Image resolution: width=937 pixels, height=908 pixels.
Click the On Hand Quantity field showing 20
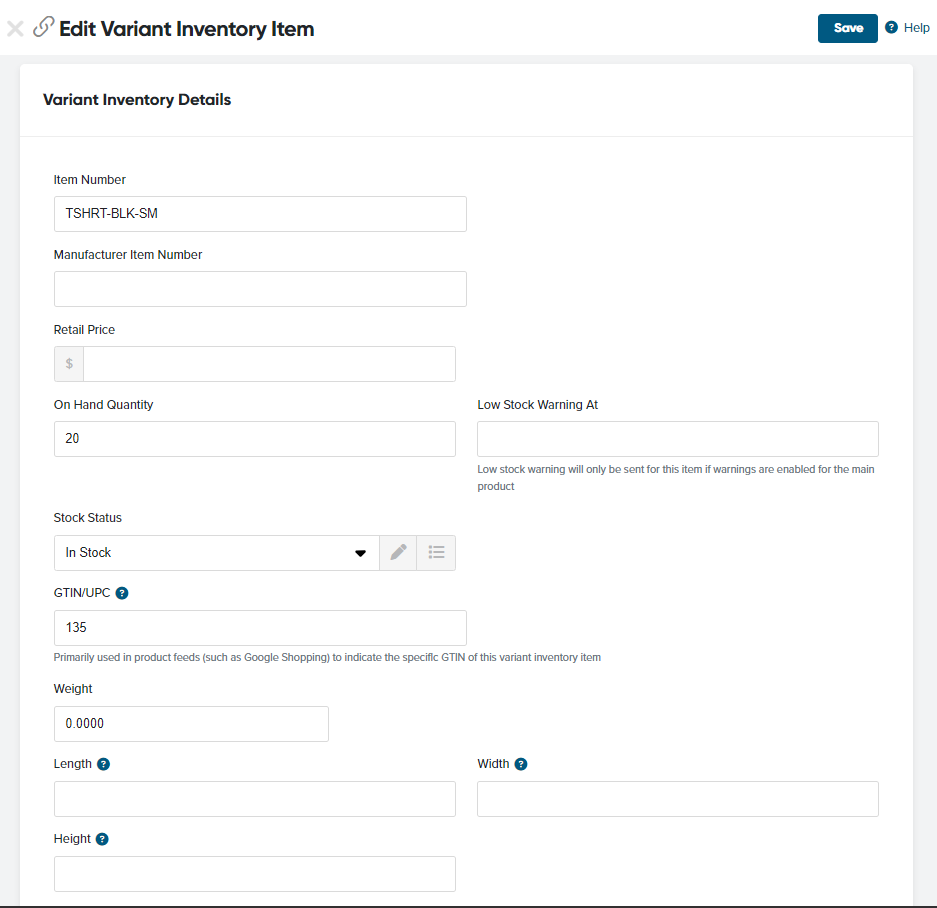pyautogui.click(x=254, y=438)
